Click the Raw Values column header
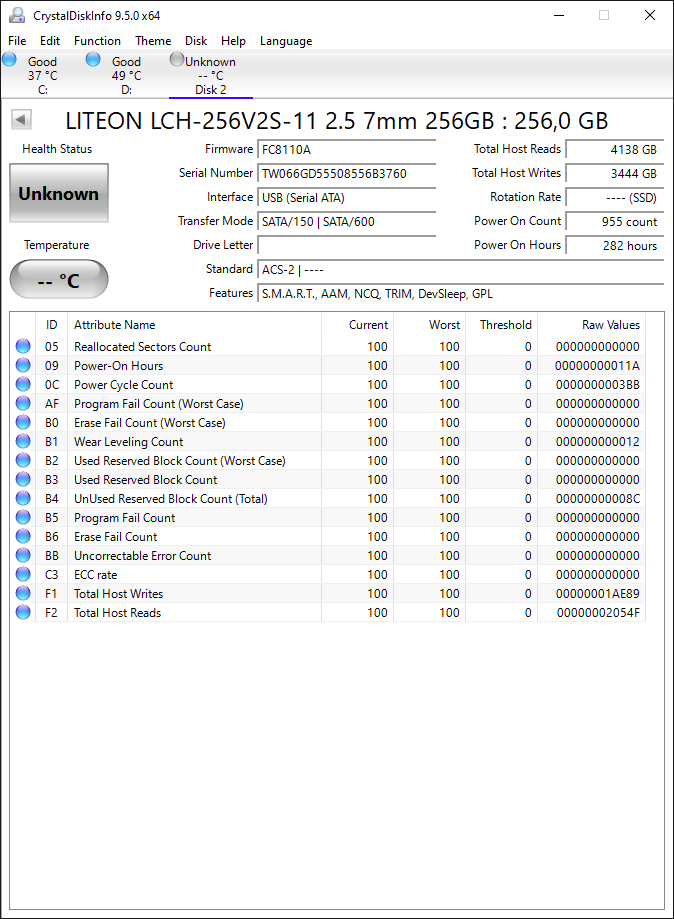 pyautogui.click(x=591, y=325)
